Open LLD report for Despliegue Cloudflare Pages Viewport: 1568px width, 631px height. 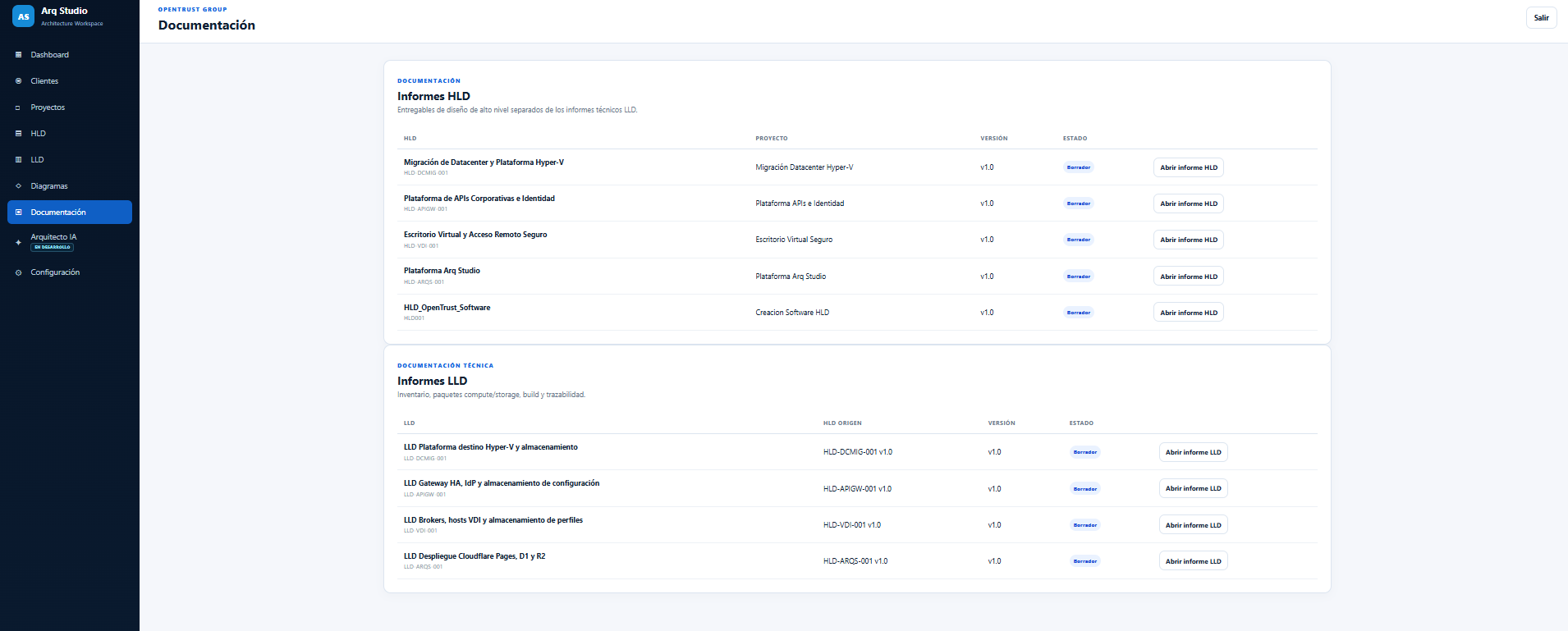(x=1193, y=561)
